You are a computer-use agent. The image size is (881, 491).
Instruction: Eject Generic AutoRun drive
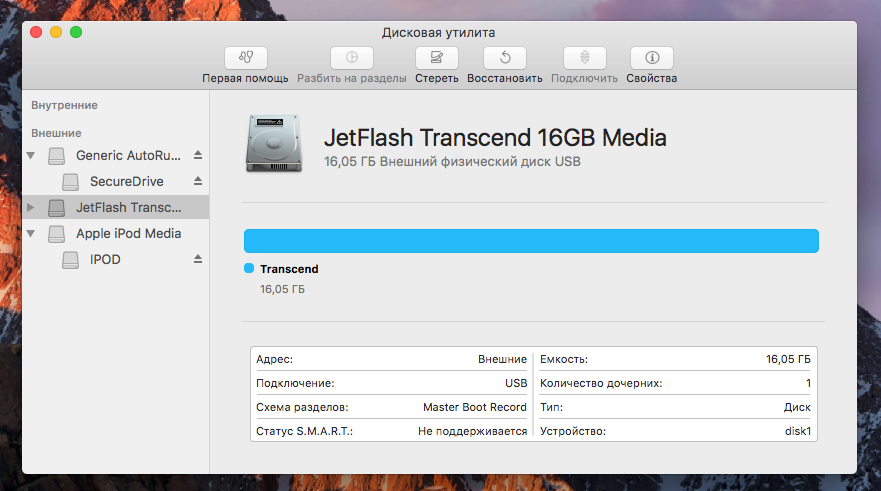[198, 155]
